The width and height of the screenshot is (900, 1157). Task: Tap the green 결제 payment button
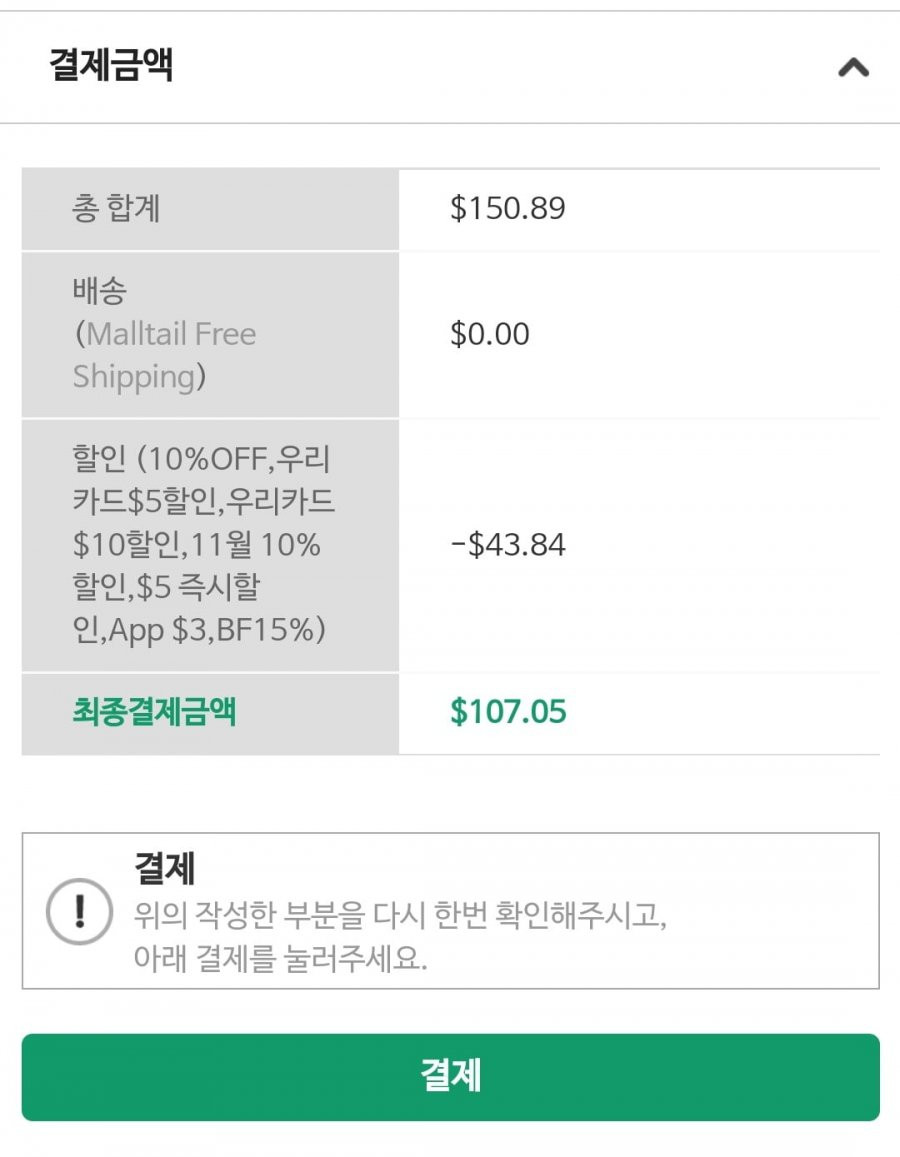tap(450, 1077)
